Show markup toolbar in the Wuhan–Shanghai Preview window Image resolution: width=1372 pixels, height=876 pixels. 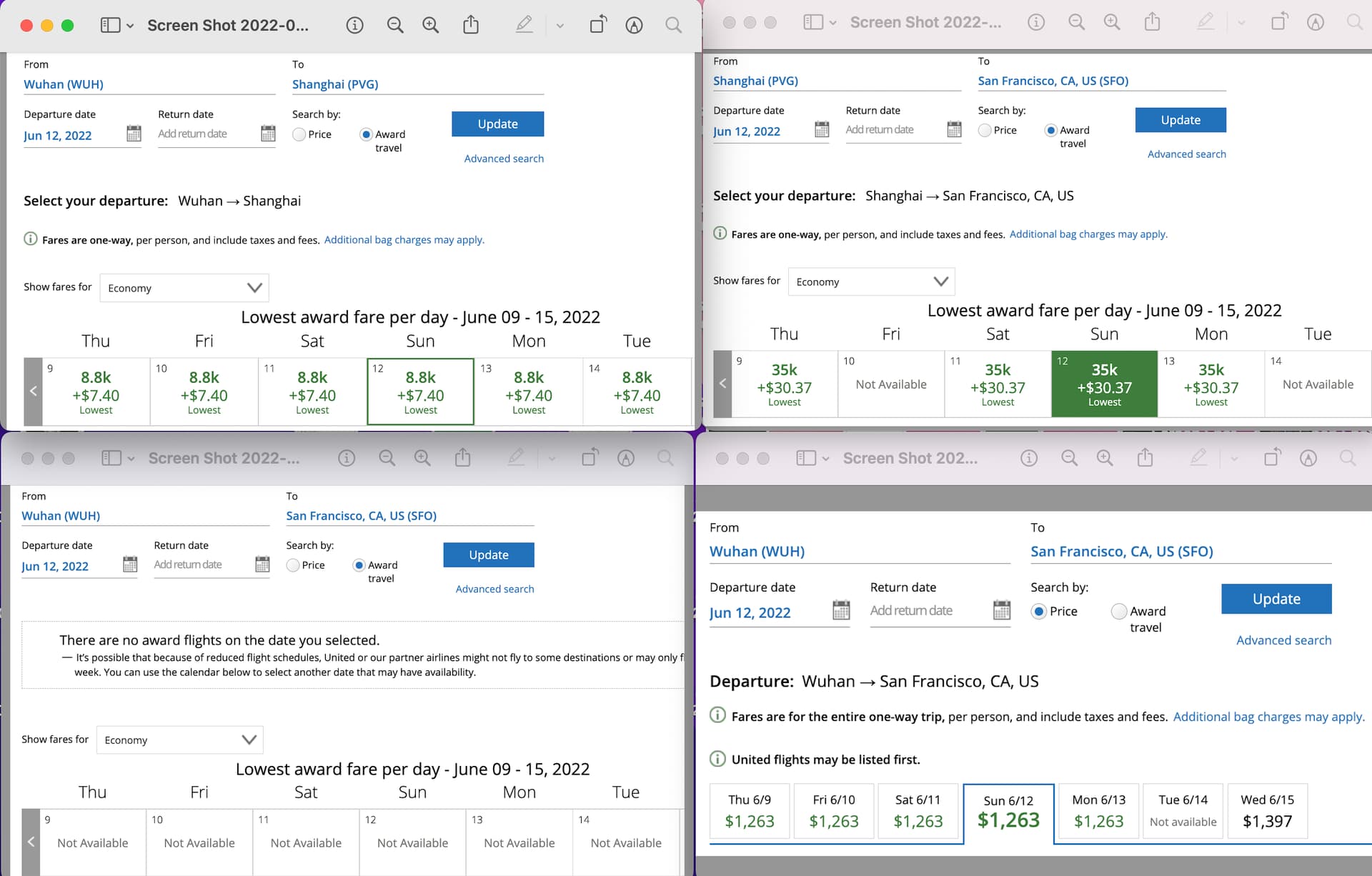tap(634, 26)
